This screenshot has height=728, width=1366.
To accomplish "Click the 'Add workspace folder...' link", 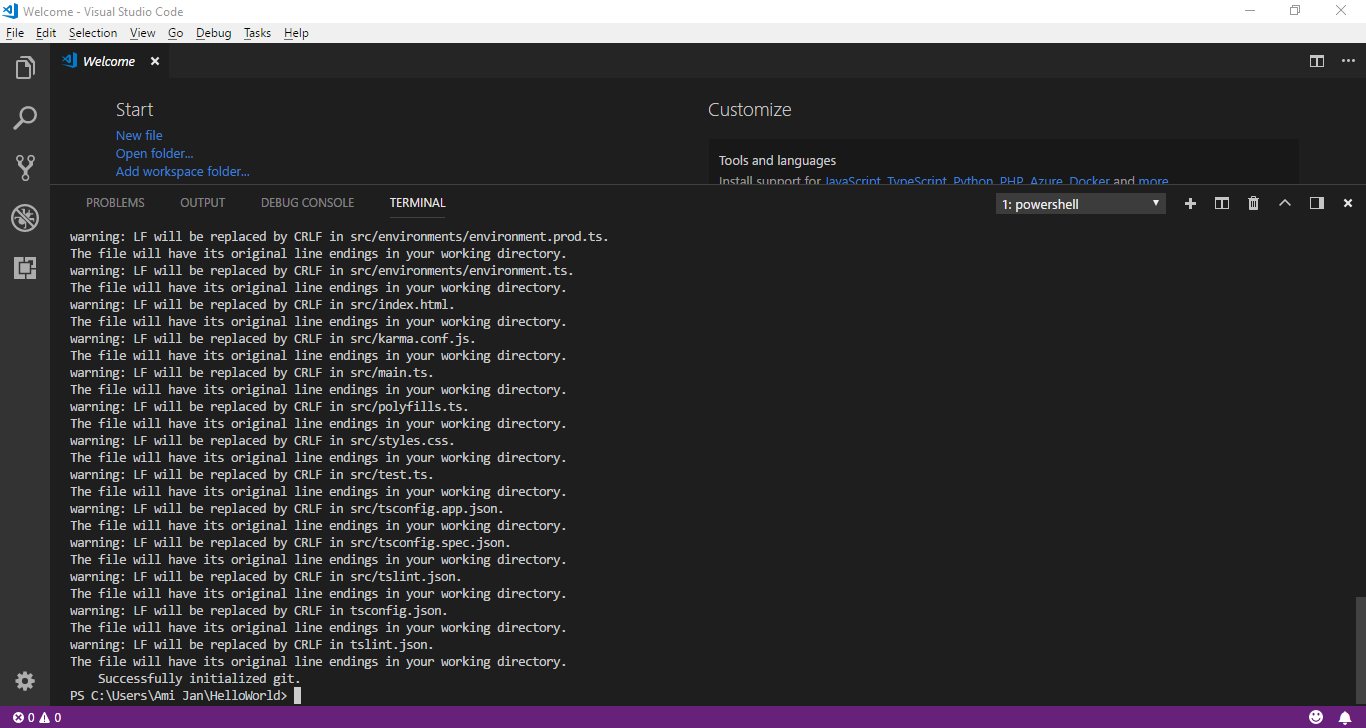I will [183, 171].
